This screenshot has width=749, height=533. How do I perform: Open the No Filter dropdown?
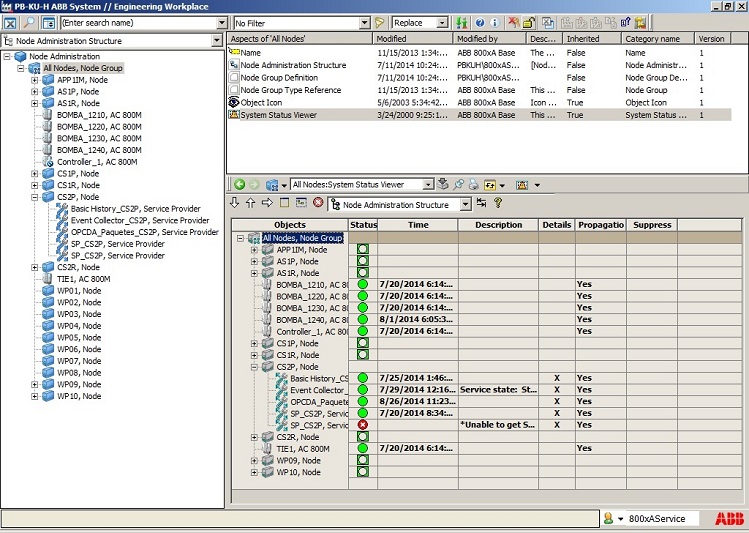(363, 22)
